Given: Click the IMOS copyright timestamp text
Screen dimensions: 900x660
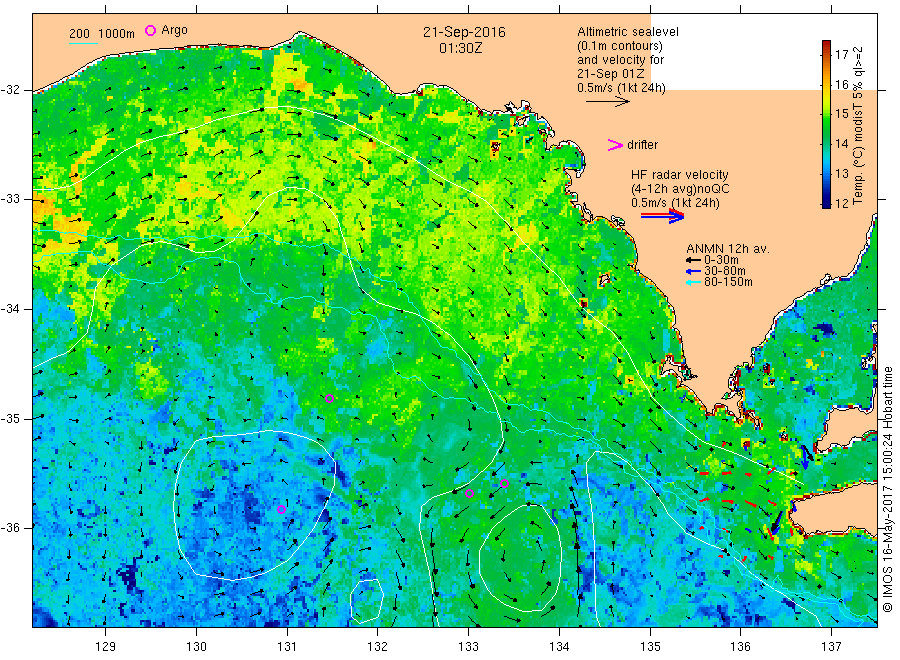Looking at the screenshot, I should 888,489.
